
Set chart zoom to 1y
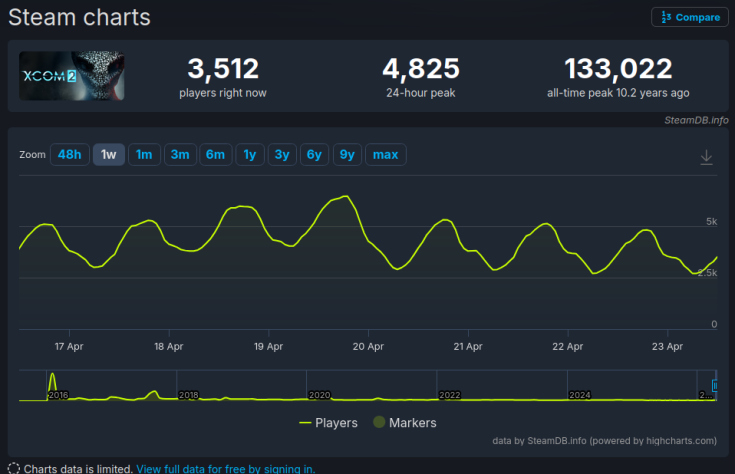(x=250, y=154)
